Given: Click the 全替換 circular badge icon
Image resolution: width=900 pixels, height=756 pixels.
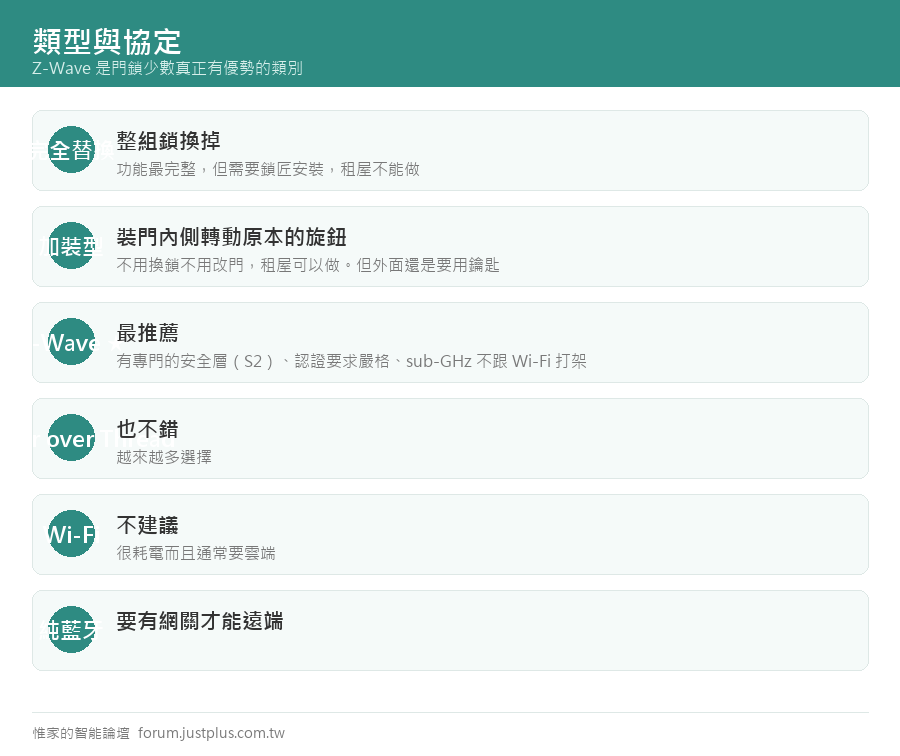Looking at the screenshot, I should click(71, 150).
